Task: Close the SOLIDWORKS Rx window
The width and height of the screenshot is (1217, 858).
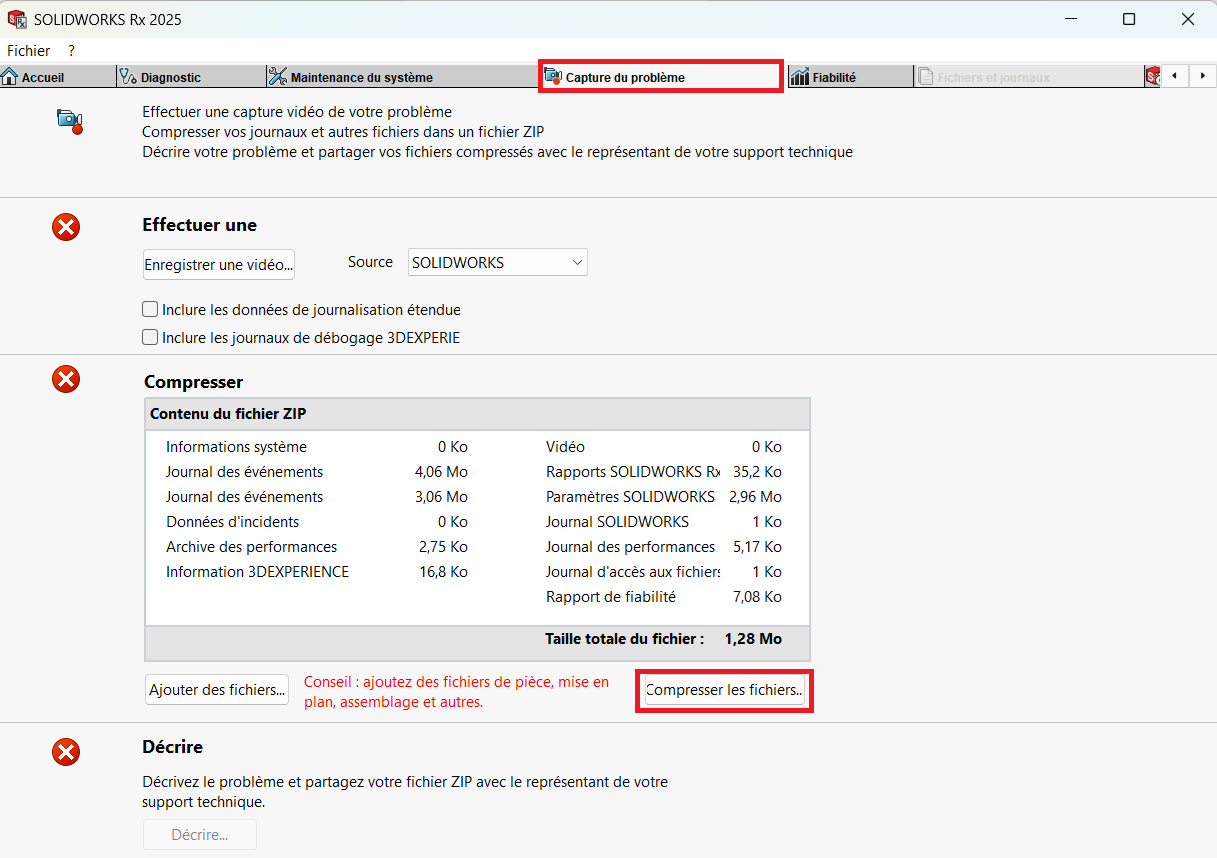Action: click(1188, 19)
